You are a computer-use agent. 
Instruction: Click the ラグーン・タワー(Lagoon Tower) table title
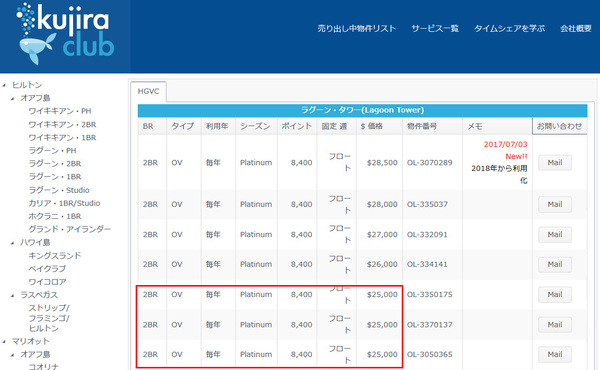362,110
